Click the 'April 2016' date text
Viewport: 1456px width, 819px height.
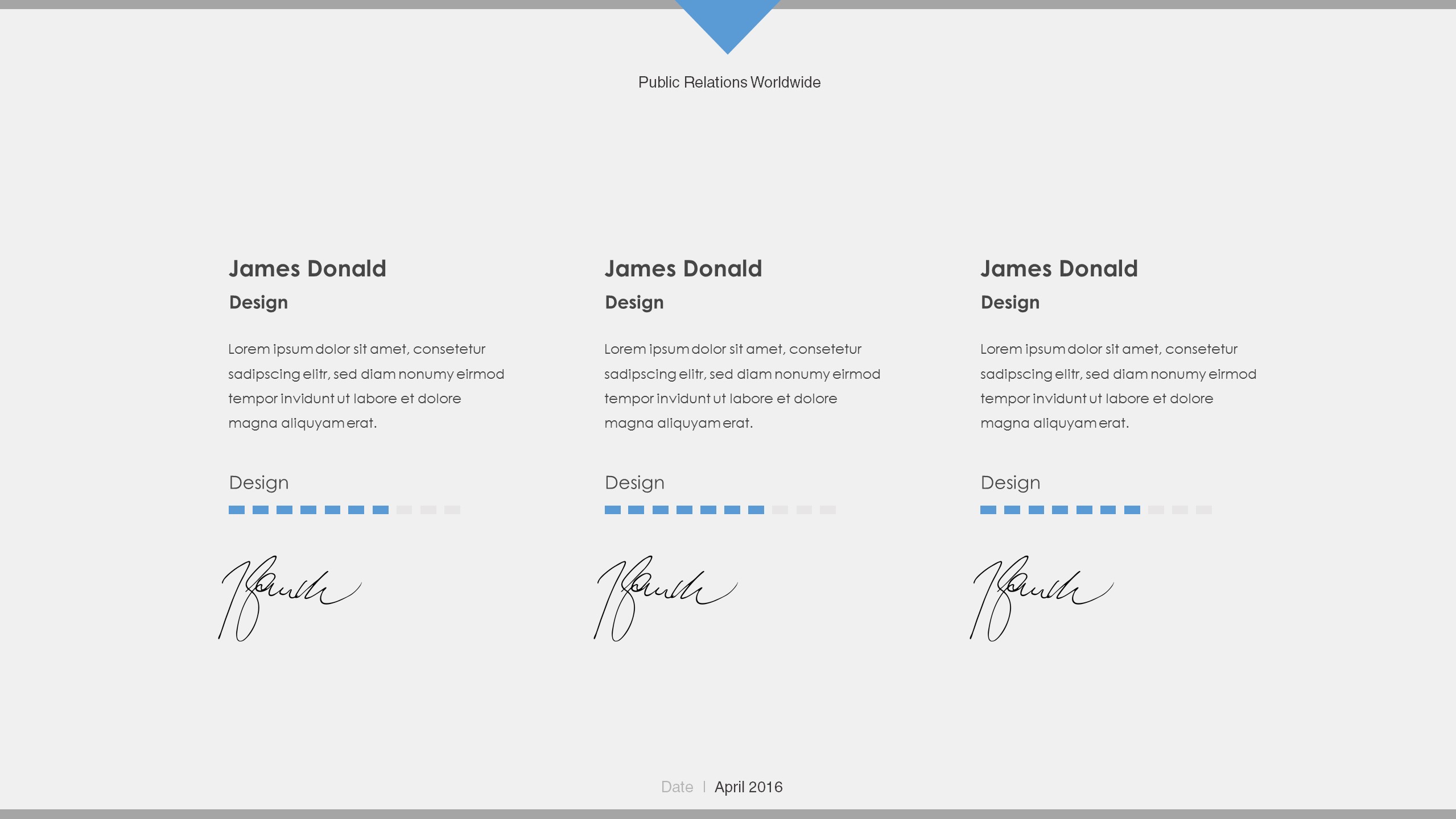tap(748, 787)
